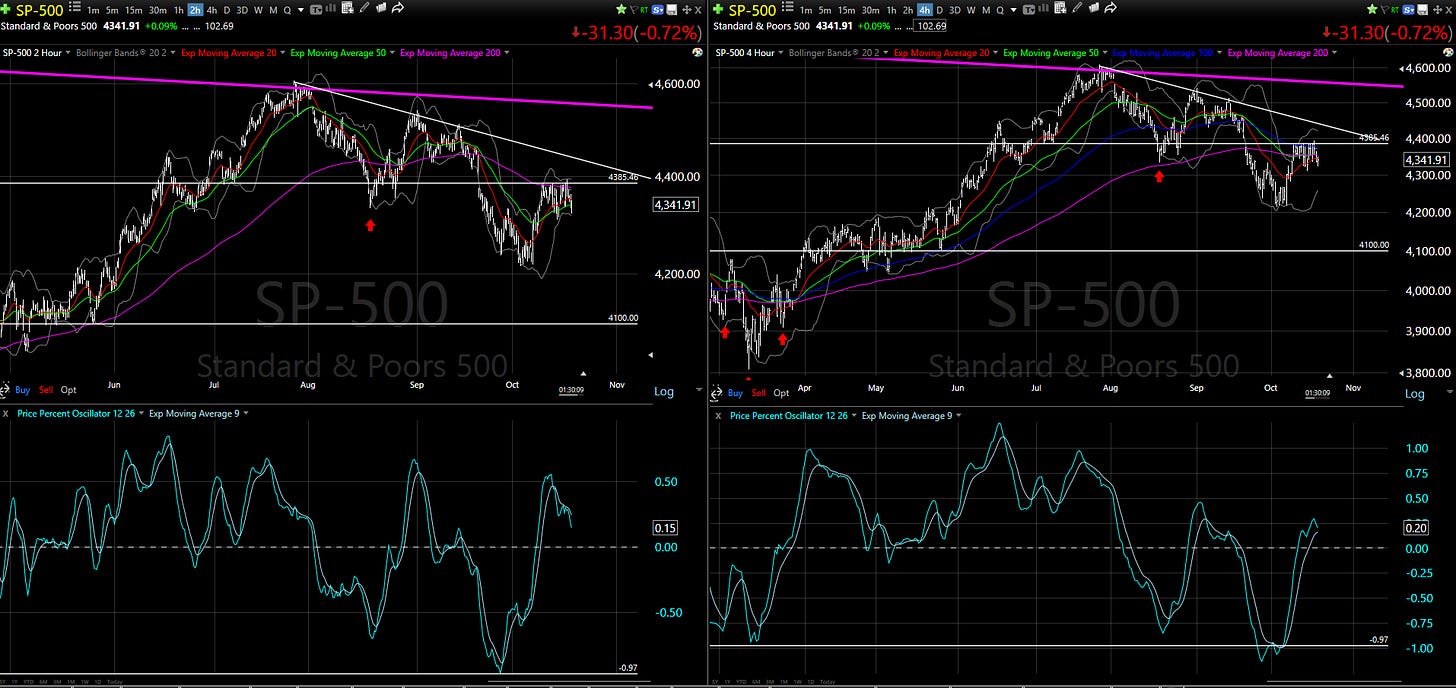
Task: Click the color palette icon on the 4 Hour chart
Action: (x=1448, y=52)
